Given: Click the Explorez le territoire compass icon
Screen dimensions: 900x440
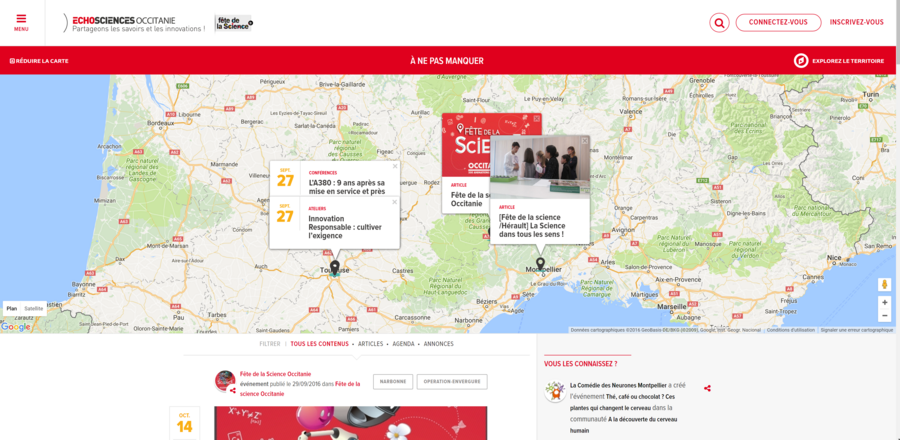Looking at the screenshot, I should [x=800, y=61].
